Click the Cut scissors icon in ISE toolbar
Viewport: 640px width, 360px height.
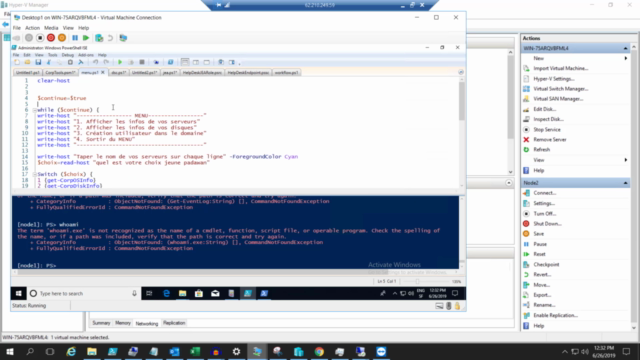pyautogui.click(x=49, y=62)
